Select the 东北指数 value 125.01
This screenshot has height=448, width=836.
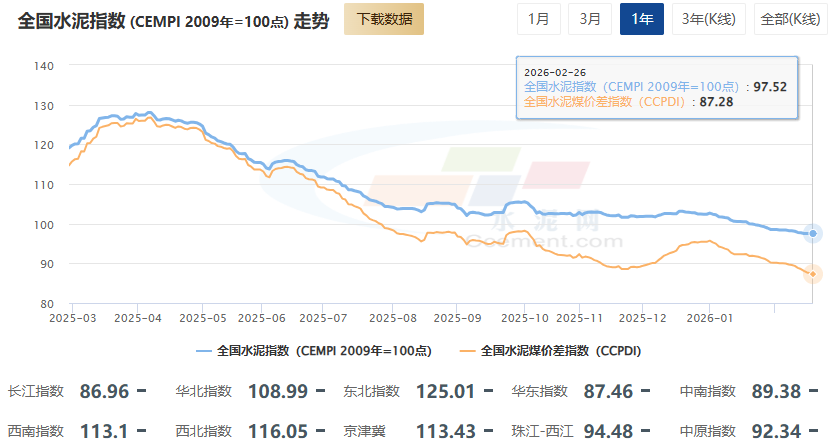[446, 391]
